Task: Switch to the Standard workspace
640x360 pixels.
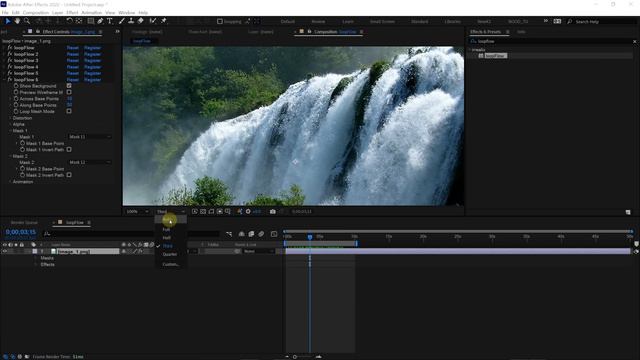Action: 420,21
